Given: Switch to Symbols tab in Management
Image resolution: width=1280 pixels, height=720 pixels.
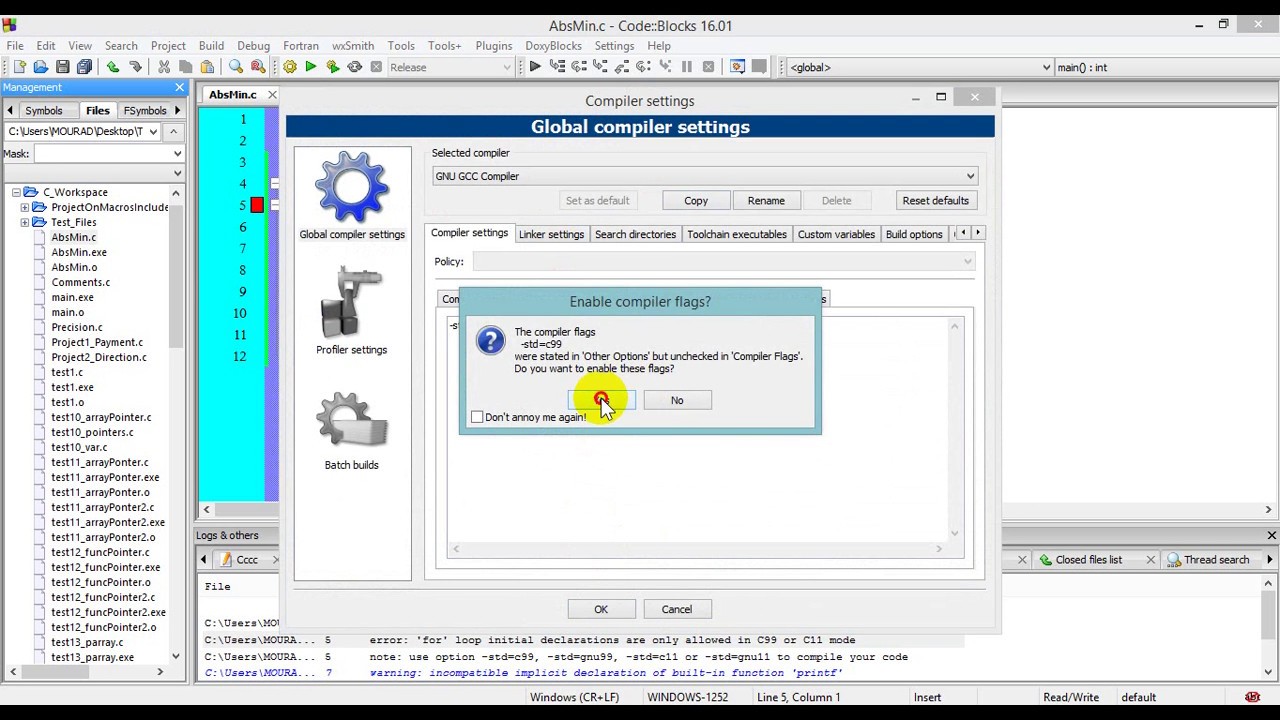Looking at the screenshot, I should point(43,111).
